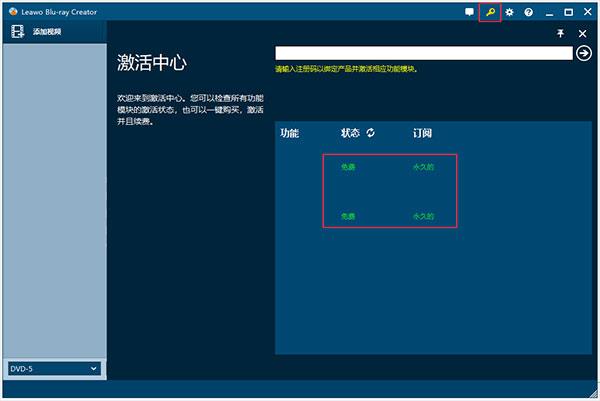The image size is (600, 401).
Task: Click the Leawo Blu-ray Creator app logo
Action: tap(13, 11)
